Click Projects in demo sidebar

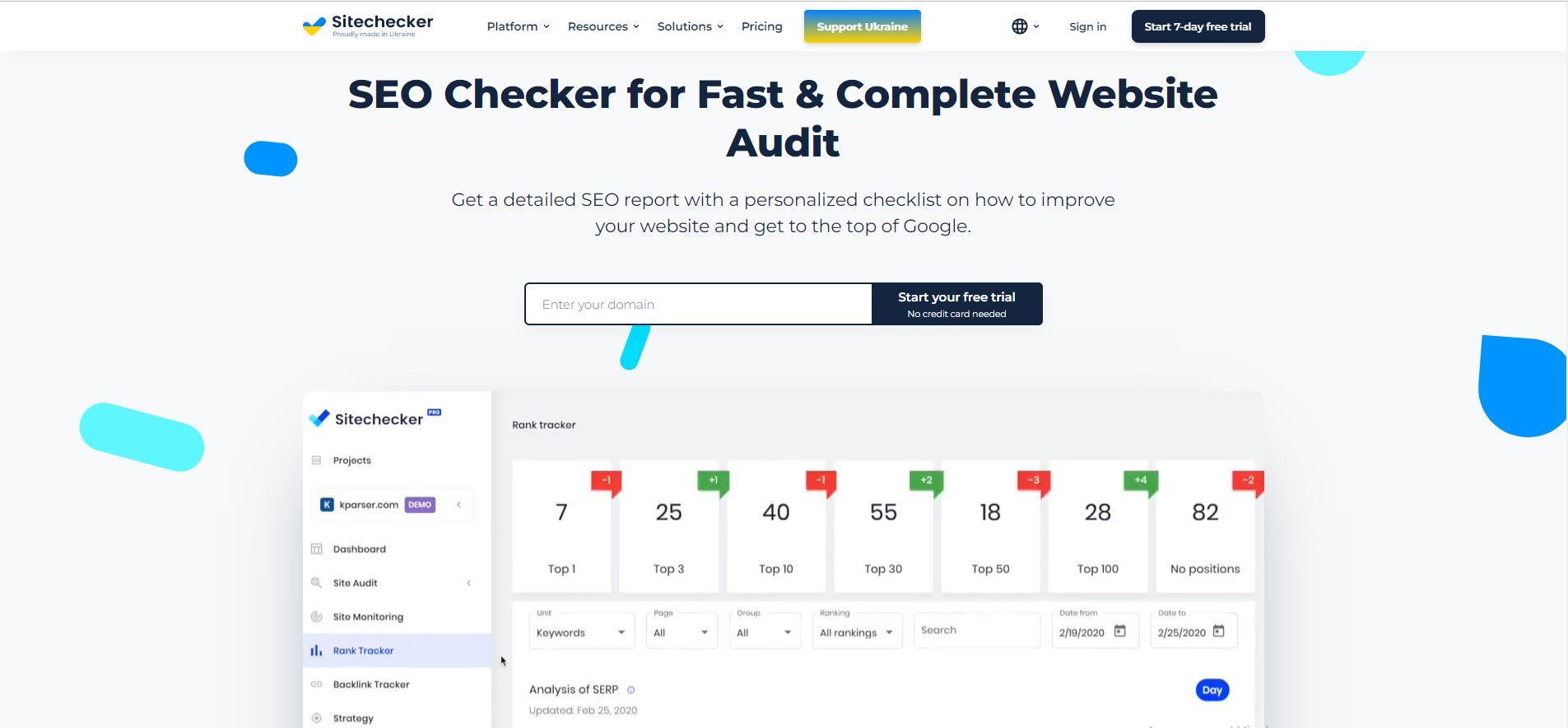[351, 460]
